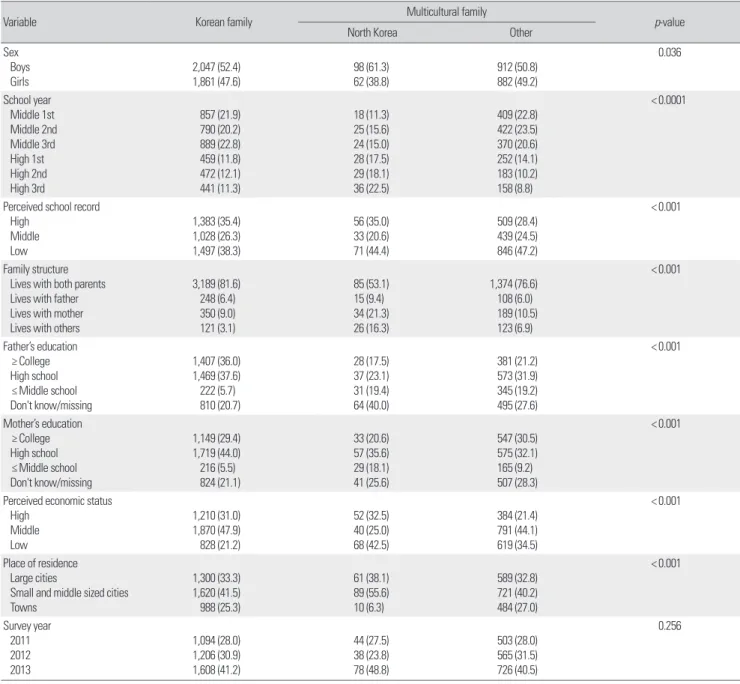Click the 'Other' sub-header
Screen dimensions: 740x684
pyautogui.click(x=521, y=33)
